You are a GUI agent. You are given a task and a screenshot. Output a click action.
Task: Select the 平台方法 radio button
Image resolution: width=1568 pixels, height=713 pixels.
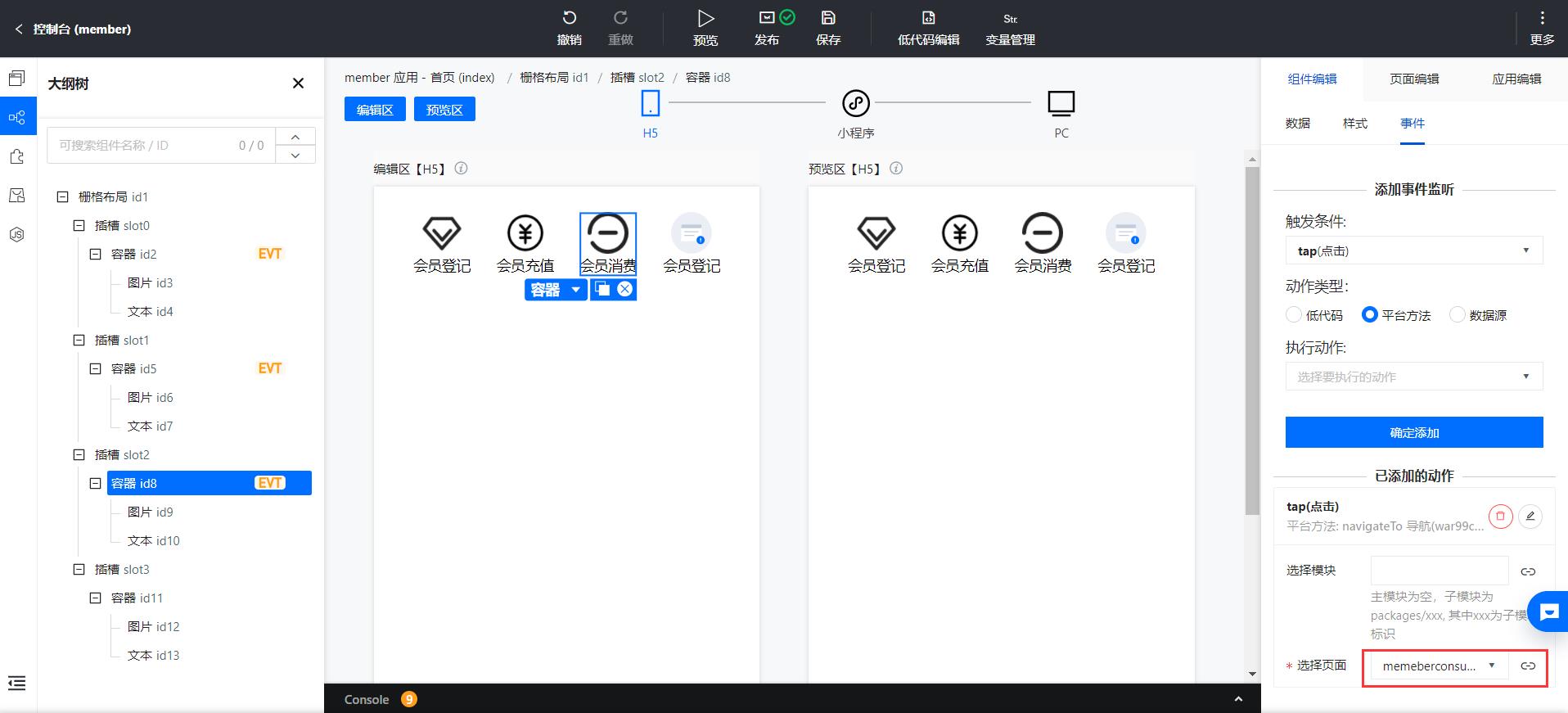(x=1370, y=314)
